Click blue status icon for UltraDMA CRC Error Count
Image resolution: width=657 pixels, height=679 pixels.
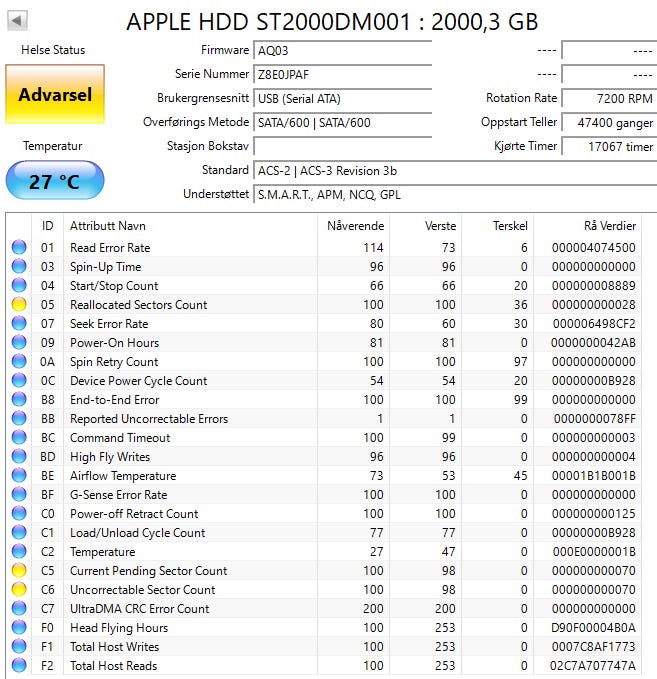pyautogui.click(x=19, y=609)
